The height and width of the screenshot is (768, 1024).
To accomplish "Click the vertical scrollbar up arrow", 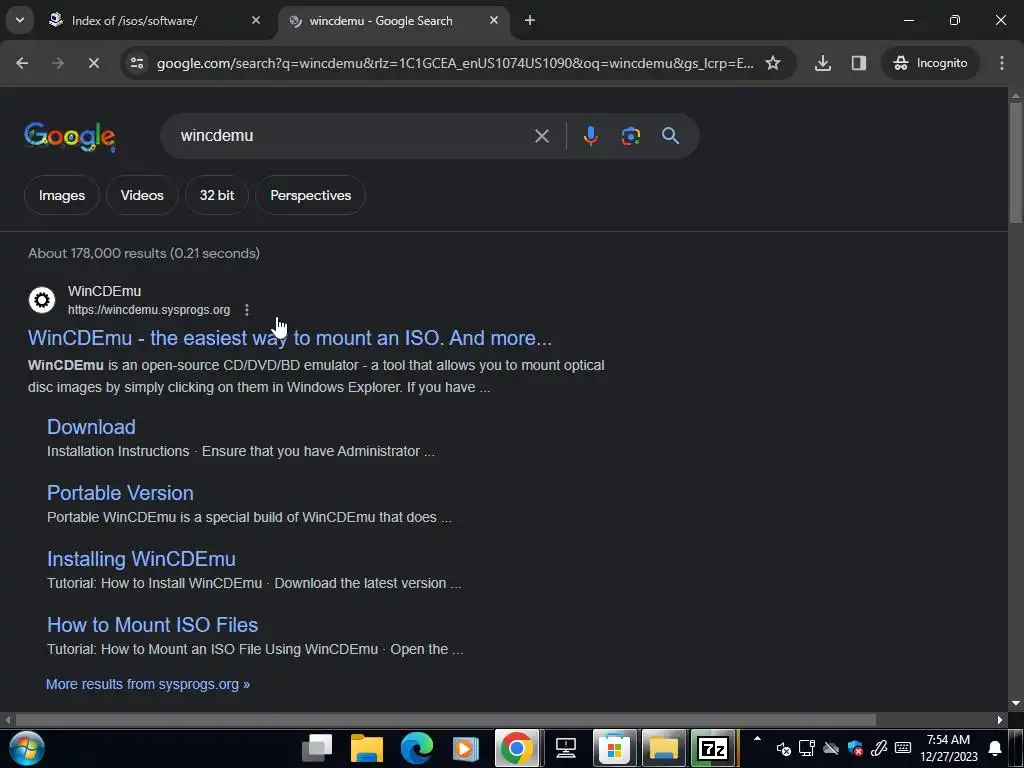I will (1016, 95).
